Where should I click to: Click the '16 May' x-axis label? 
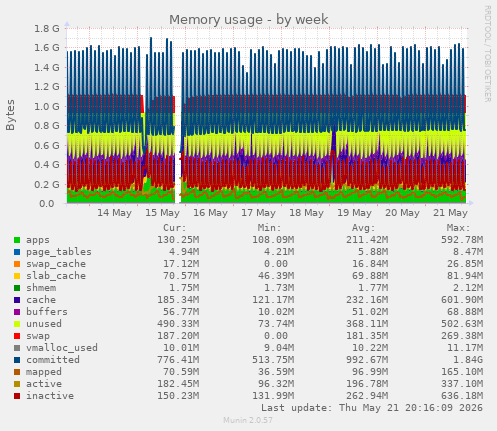[x=210, y=213]
